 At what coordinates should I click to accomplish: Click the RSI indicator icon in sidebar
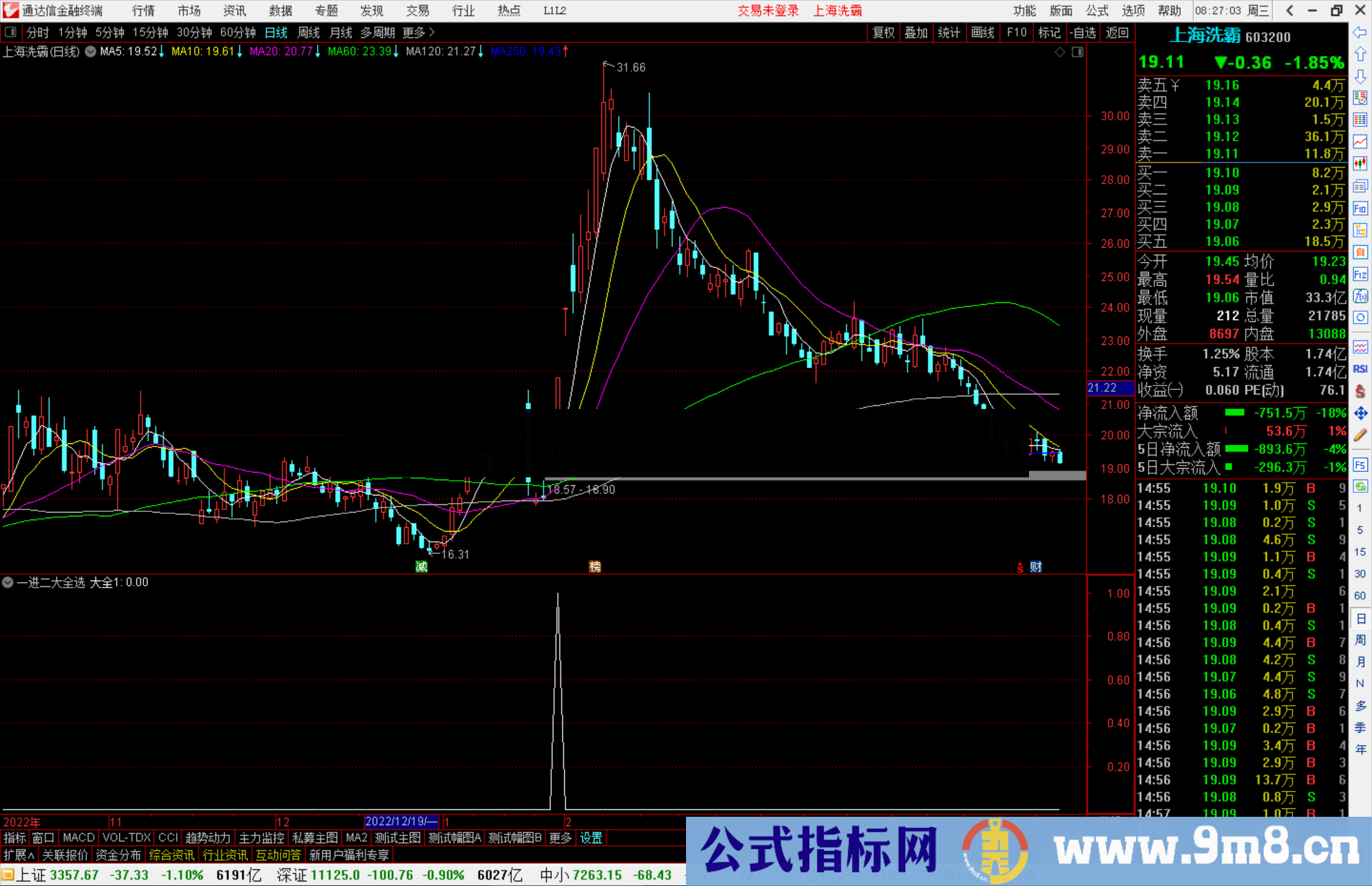[1361, 368]
